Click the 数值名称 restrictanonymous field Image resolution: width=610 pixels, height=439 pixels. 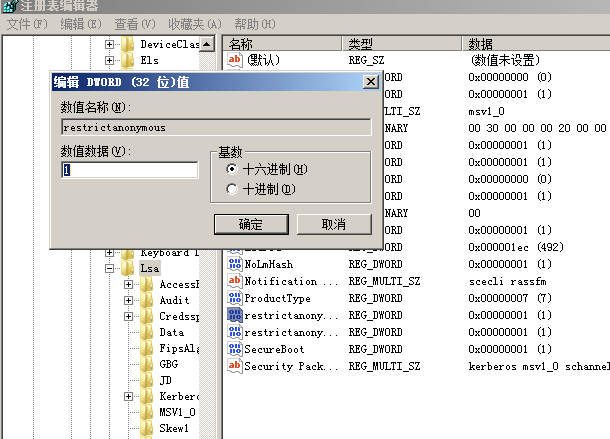[216, 127]
